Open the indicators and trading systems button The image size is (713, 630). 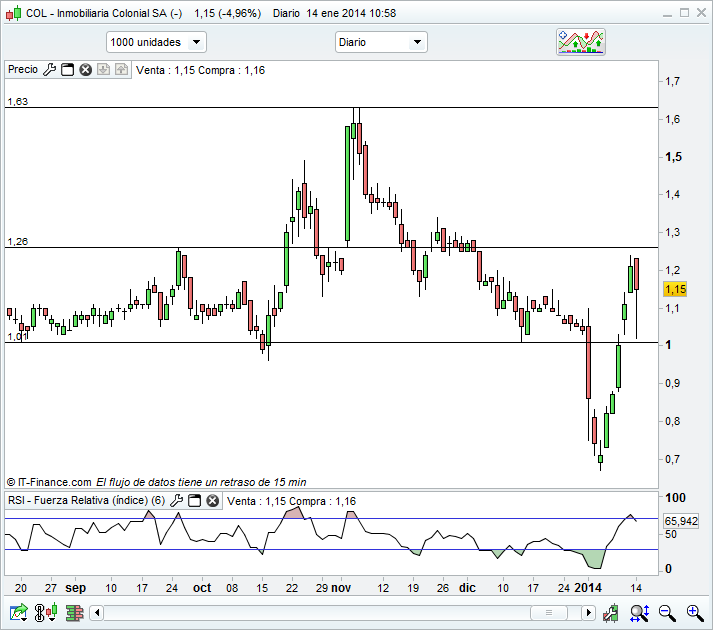click(x=581, y=42)
